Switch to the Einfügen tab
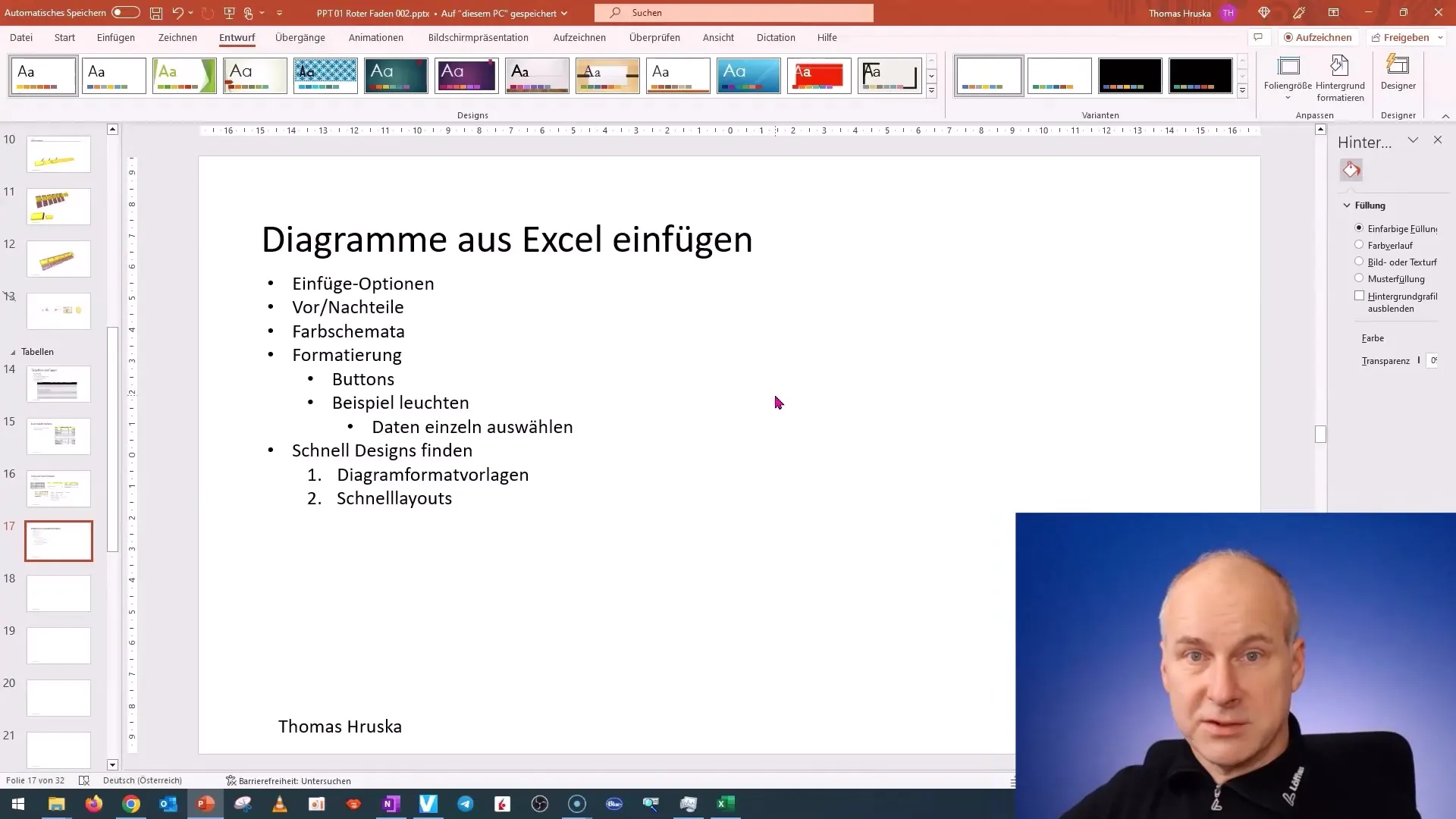 (116, 37)
